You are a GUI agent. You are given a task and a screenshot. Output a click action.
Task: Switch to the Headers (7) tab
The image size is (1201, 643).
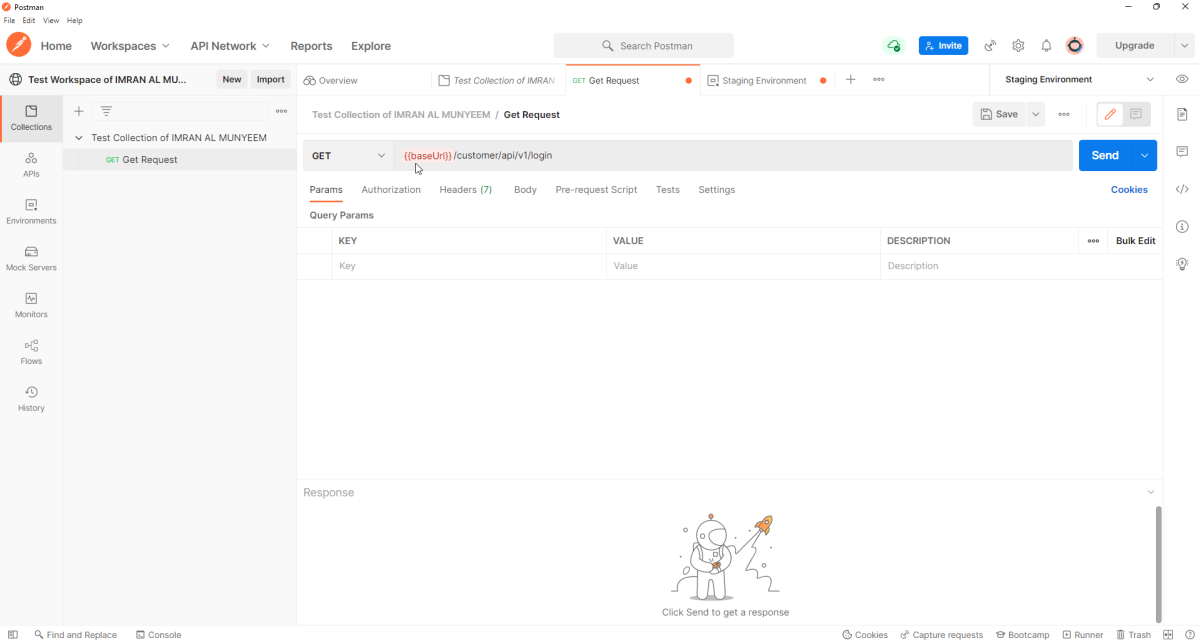[x=466, y=190]
